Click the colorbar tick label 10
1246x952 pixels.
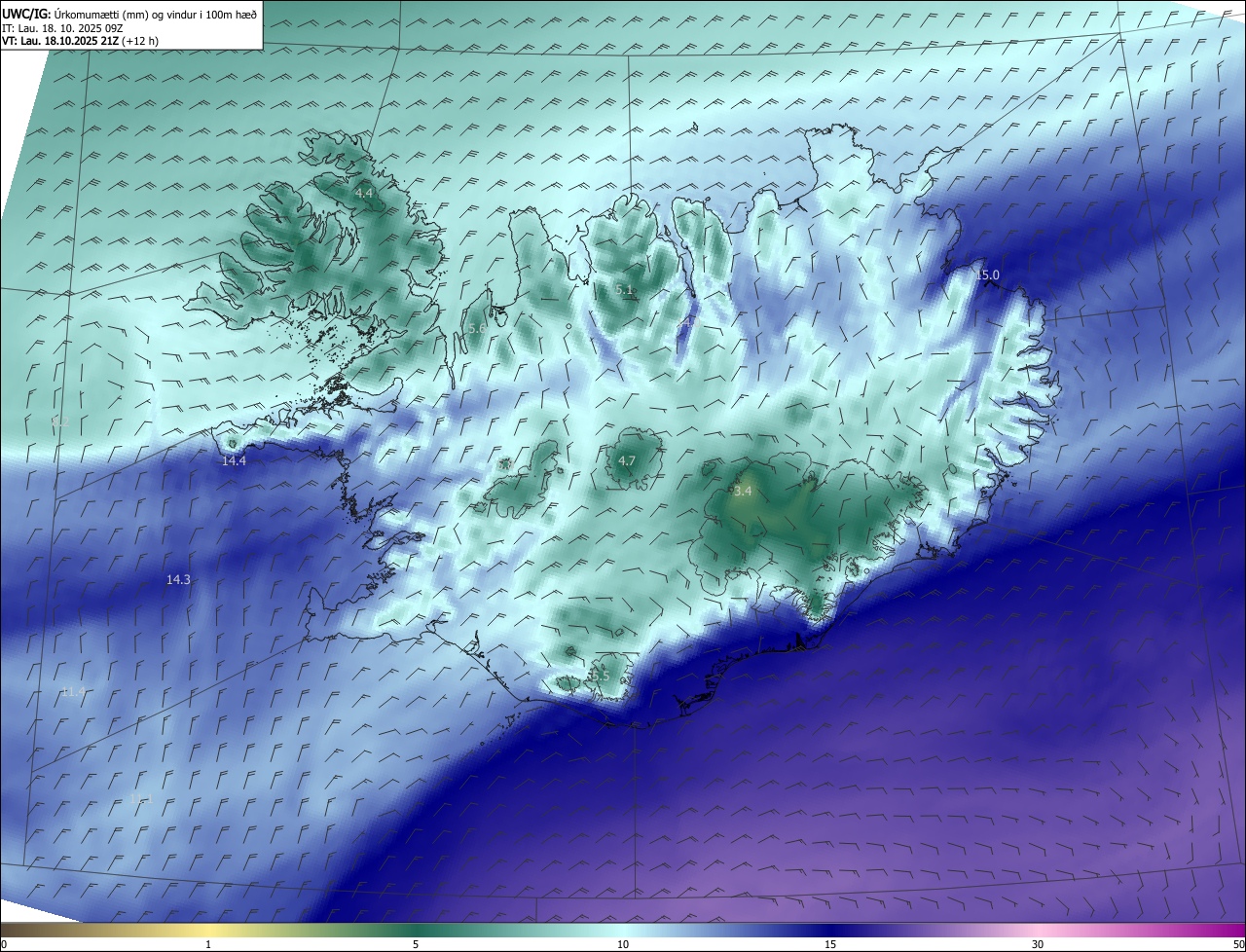(x=623, y=944)
